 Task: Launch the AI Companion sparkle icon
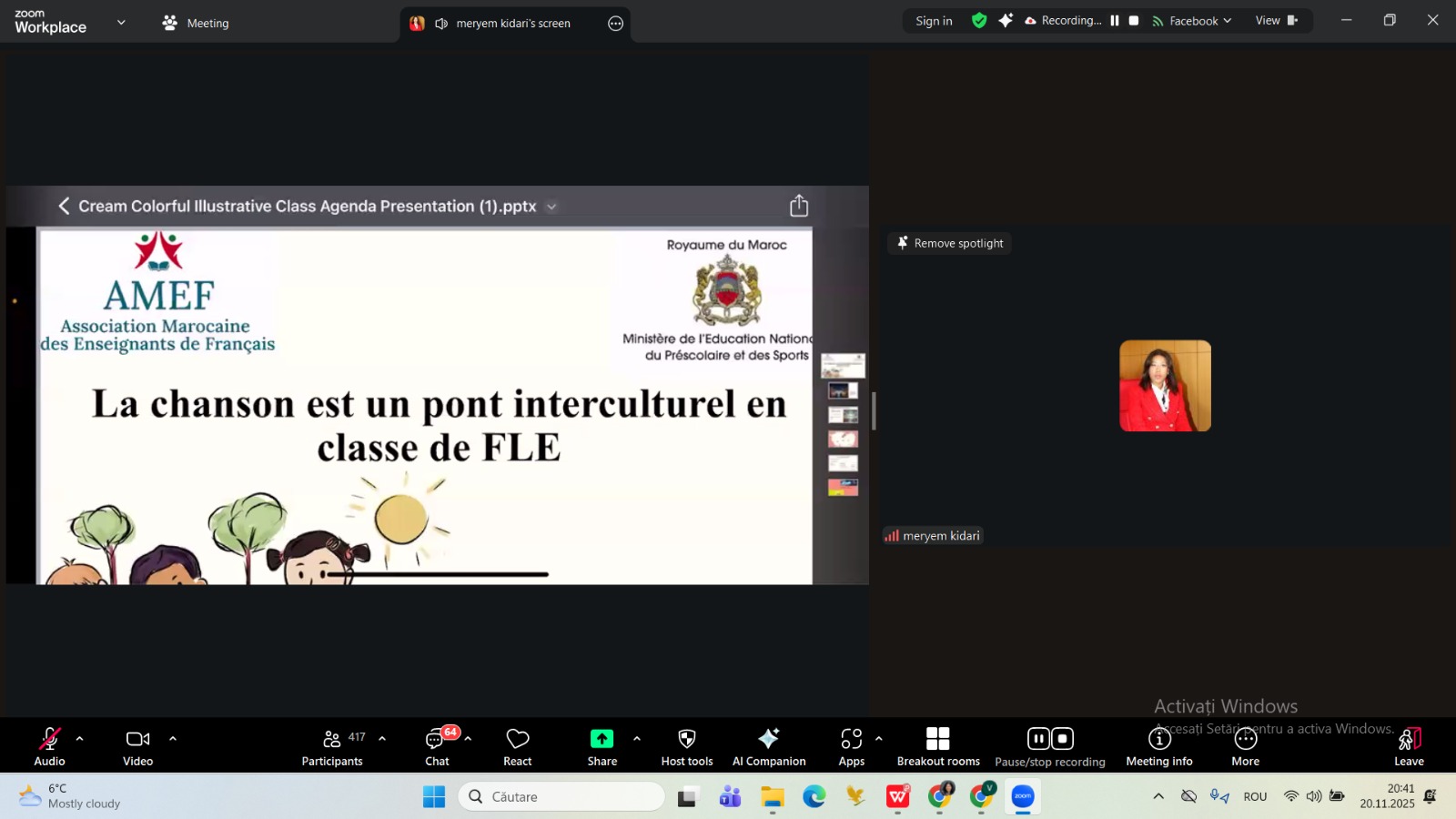(x=769, y=746)
